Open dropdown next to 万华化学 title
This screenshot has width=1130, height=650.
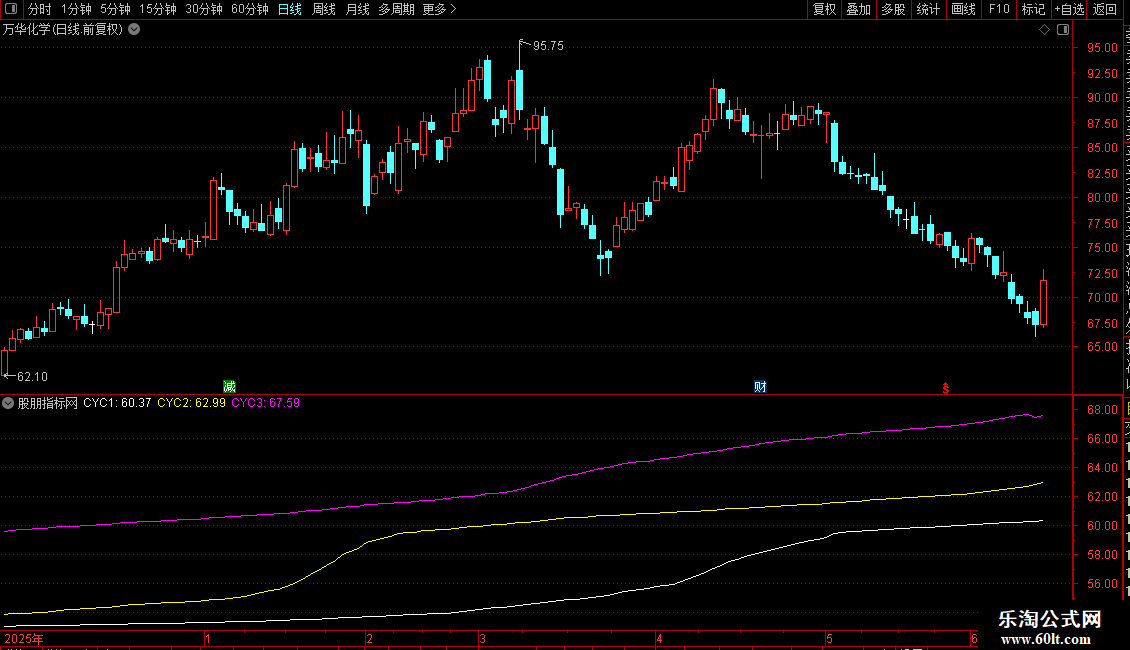pyautogui.click(x=134, y=30)
